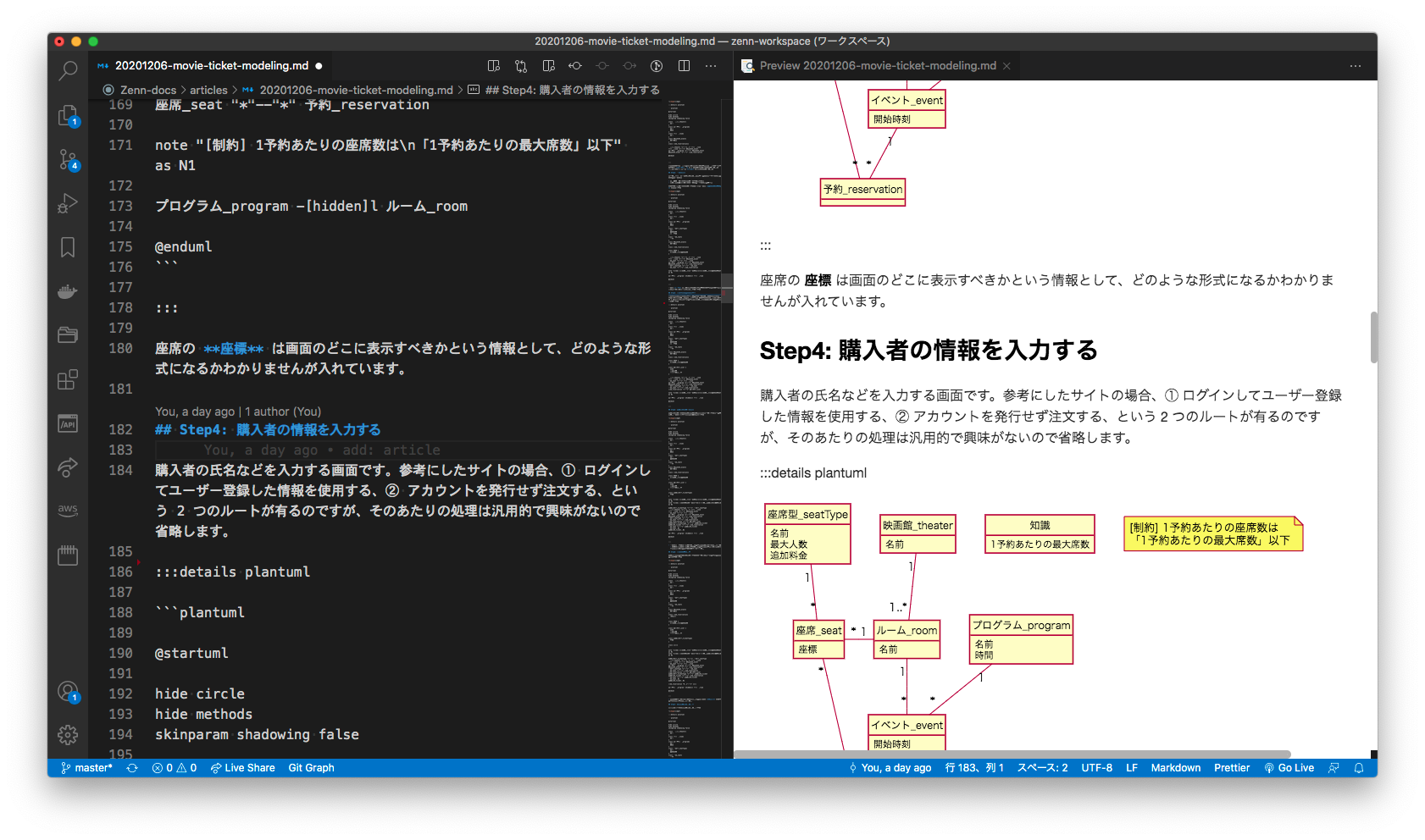Click the 'You, a day ago' blame status
The width and height of the screenshot is (1425, 840).
(890, 768)
